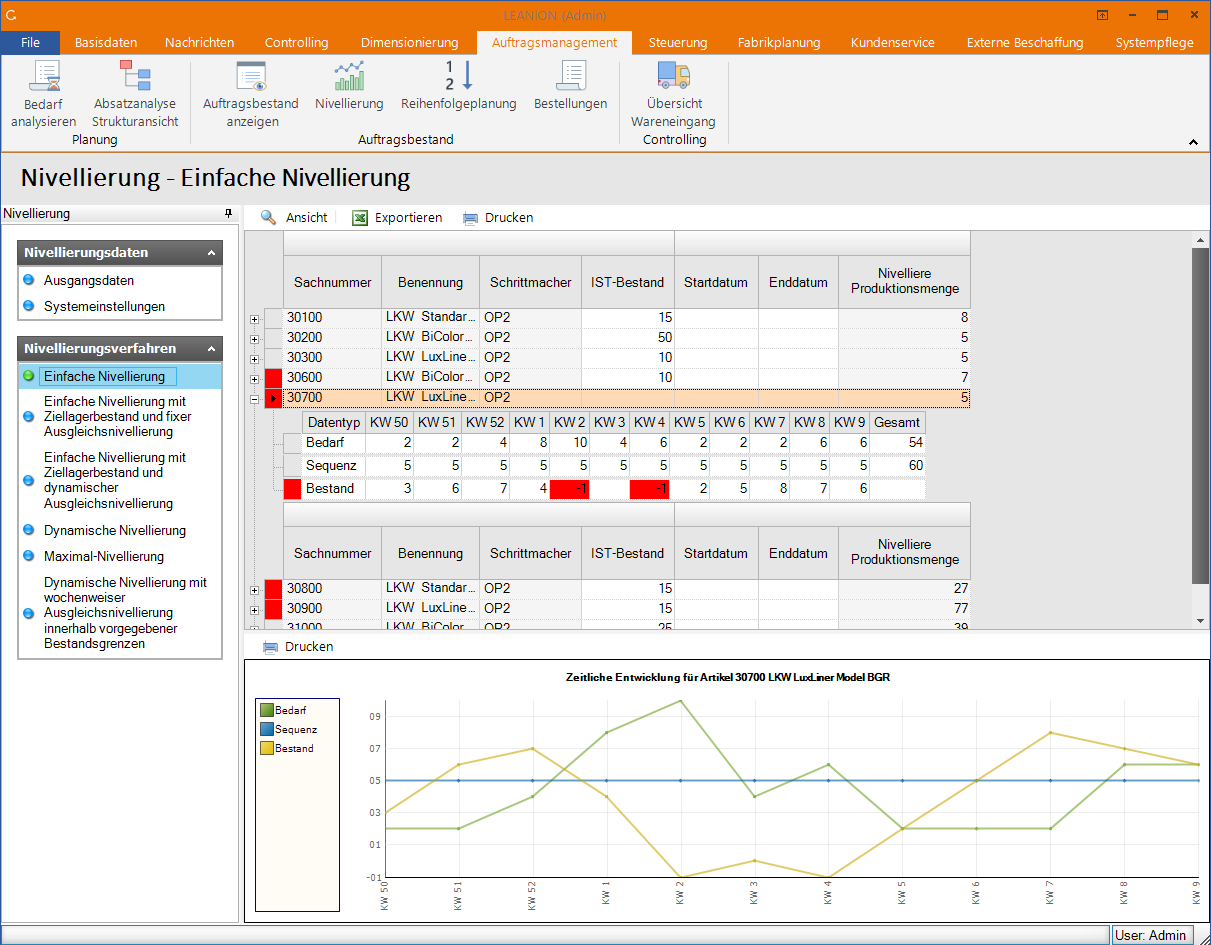Switch to the Controlling tab
Screen dimensions: 1211x945
(296, 42)
